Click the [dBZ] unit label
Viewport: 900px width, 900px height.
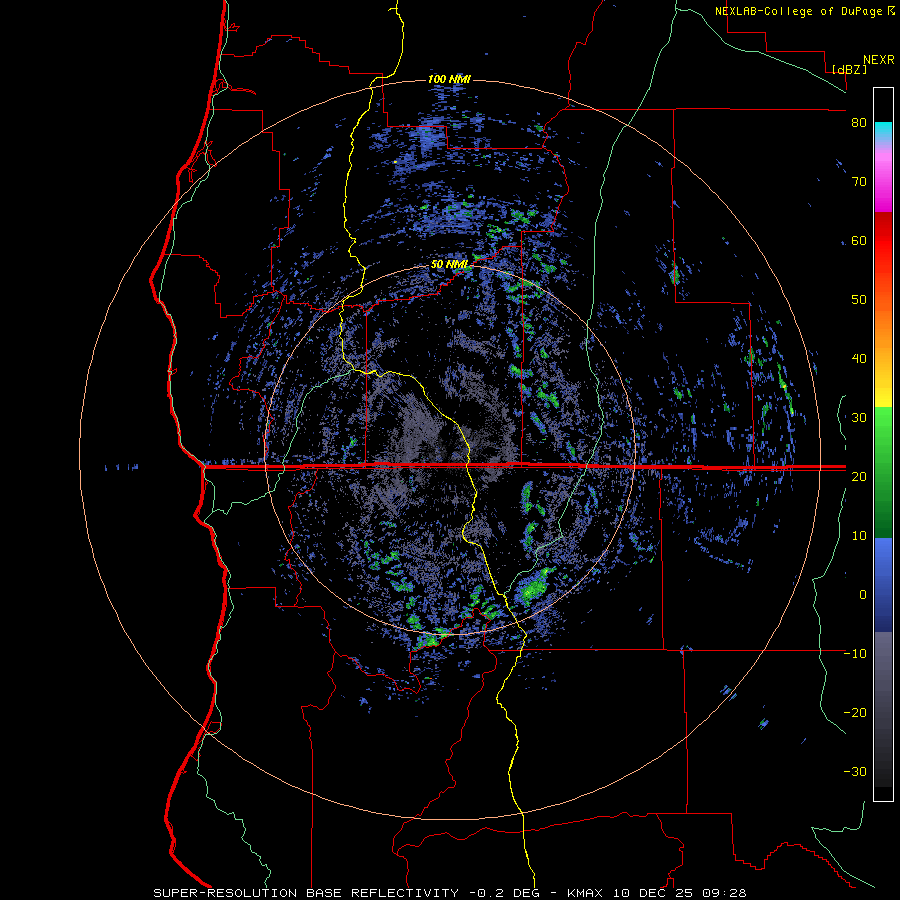pos(849,70)
